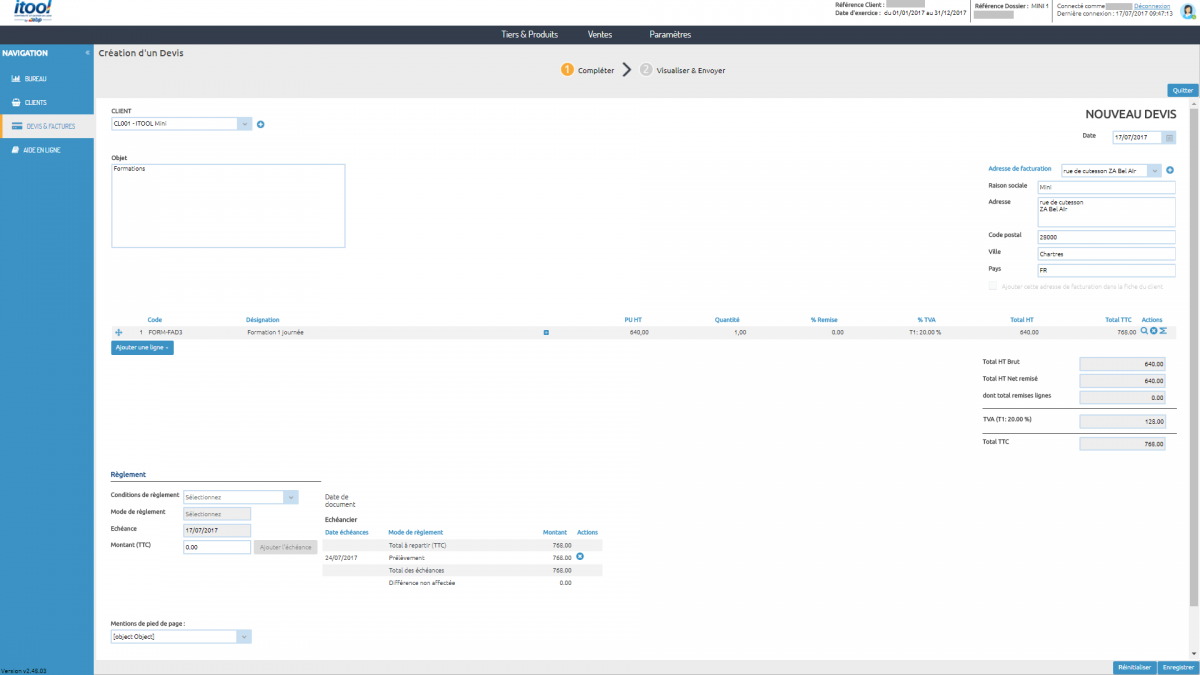Open the Ajouter une ligne dropdown button
Screen dimensions: 1200x675
142,347
